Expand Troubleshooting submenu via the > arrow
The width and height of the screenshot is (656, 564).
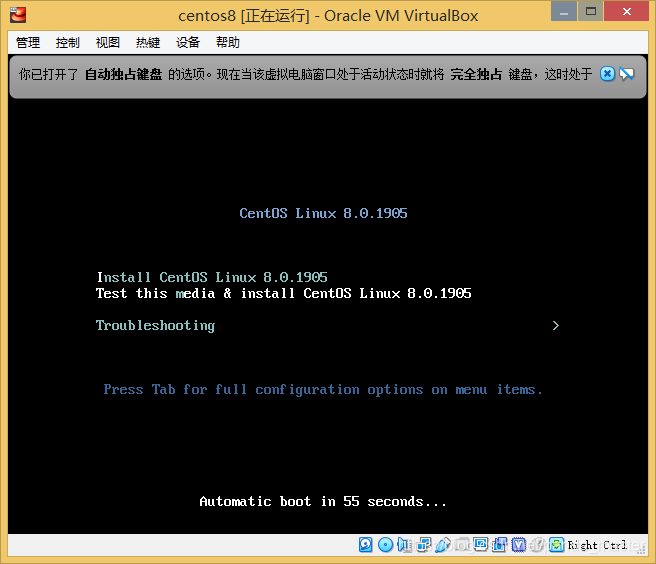[x=556, y=326]
